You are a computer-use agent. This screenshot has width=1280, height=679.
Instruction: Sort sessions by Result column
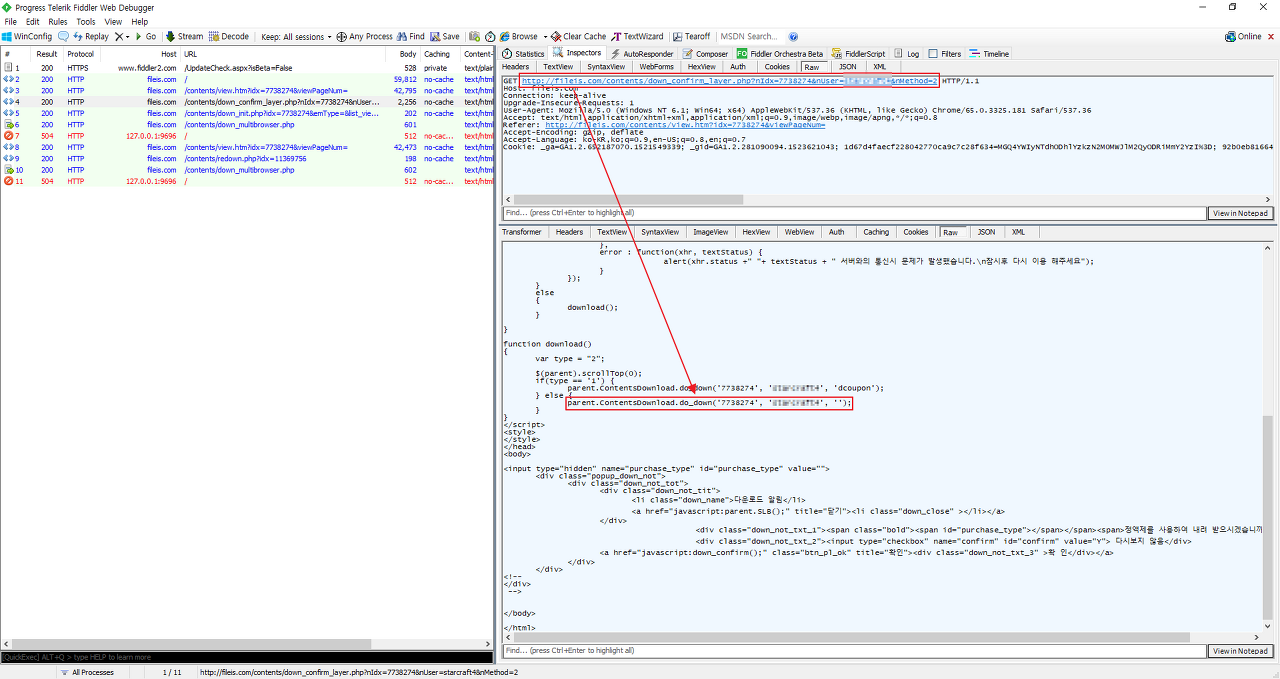pos(47,54)
